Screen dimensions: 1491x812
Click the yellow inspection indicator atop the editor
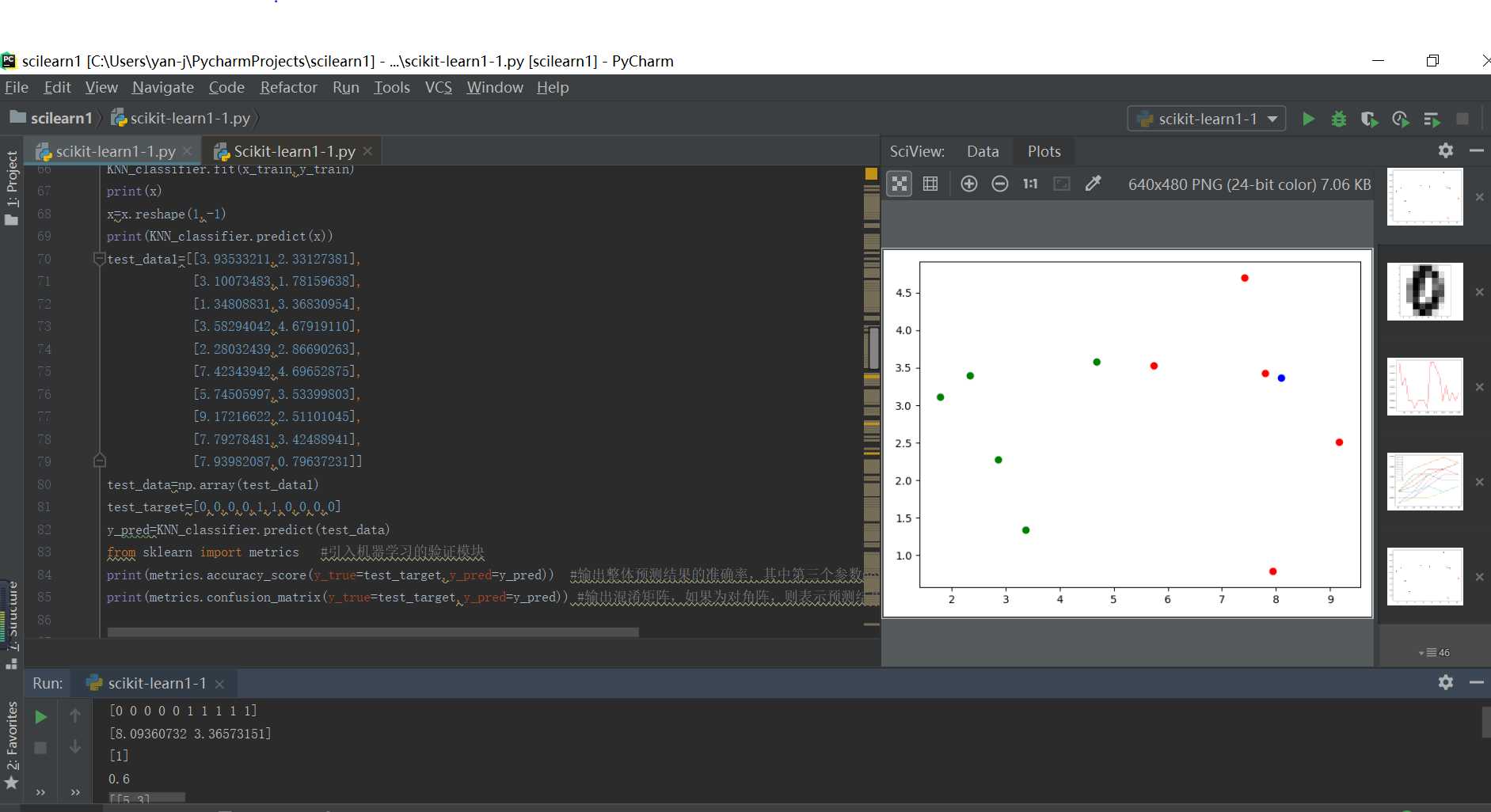pyautogui.click(x=871, y=173)
